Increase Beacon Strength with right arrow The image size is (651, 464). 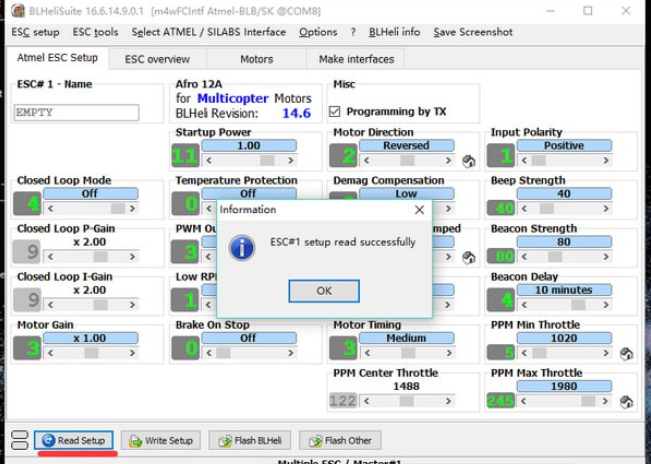[606, 256]
